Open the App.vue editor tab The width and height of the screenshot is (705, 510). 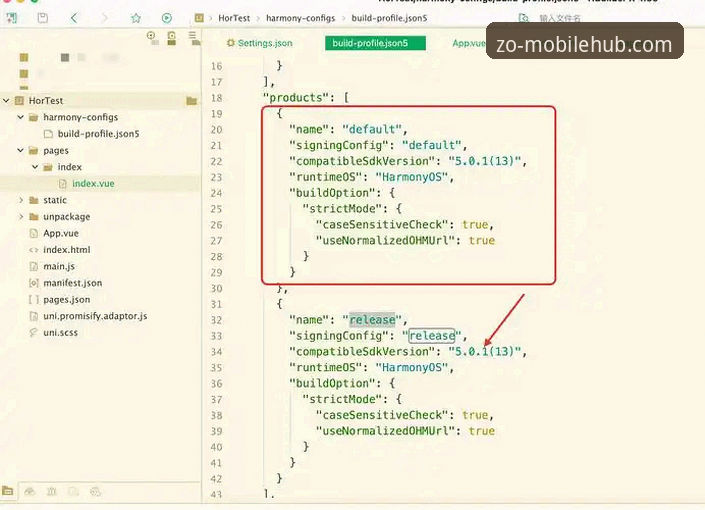pos(469,43)
